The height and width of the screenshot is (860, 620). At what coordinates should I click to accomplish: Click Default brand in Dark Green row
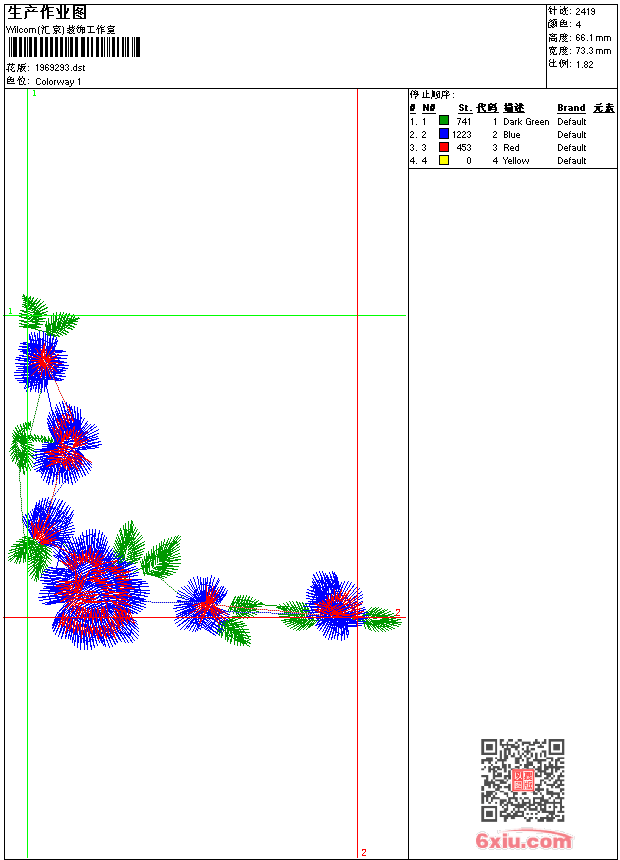[572, 122]
